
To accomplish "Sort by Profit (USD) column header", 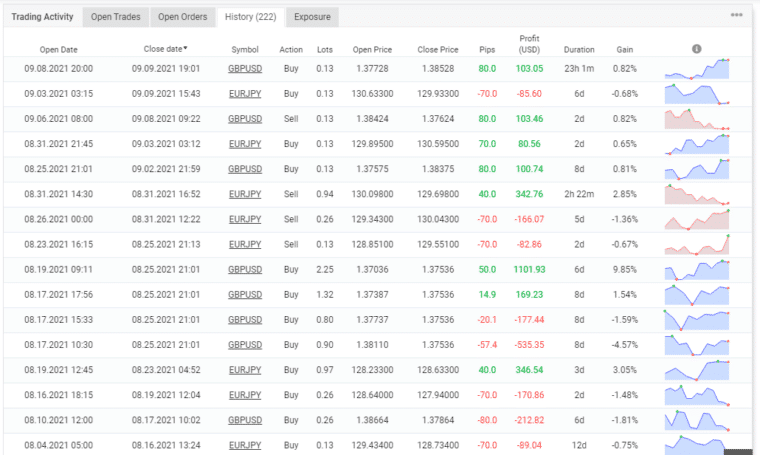I will (x=530, y=44).
